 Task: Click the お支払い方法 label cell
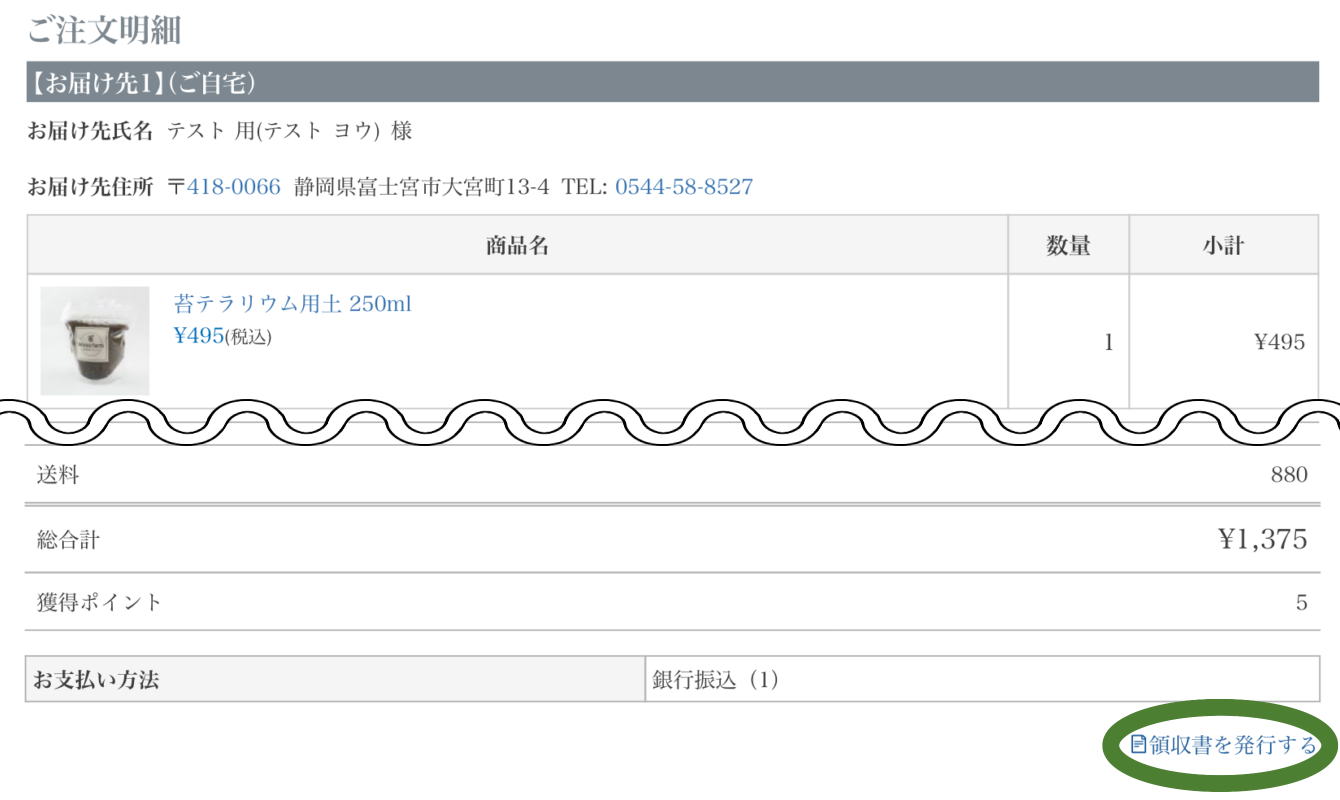coord(96,680)
